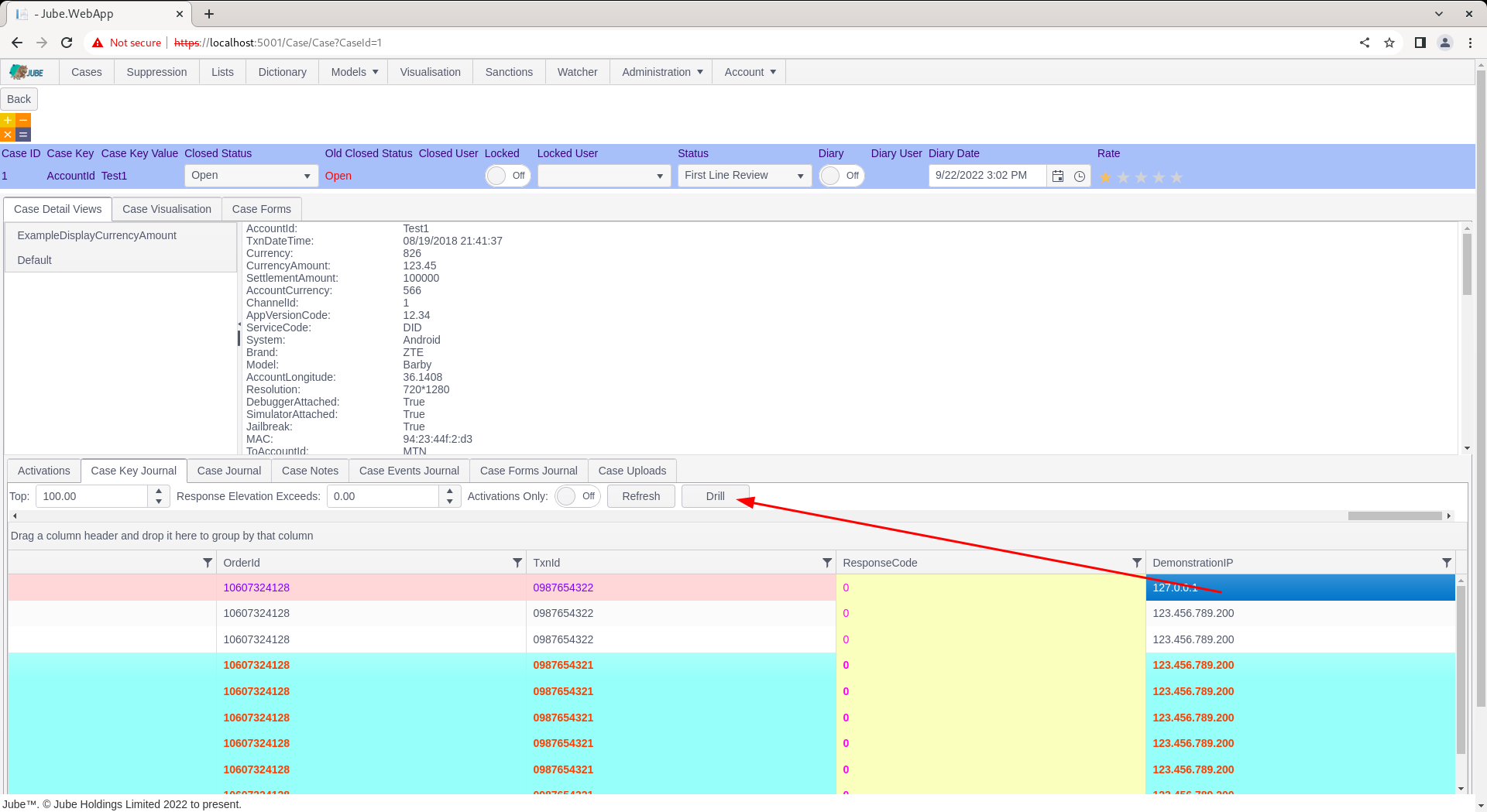Viewport: 1487px width, 812px height.
Task: Click the browser share icon
Action: point(1365,43)
